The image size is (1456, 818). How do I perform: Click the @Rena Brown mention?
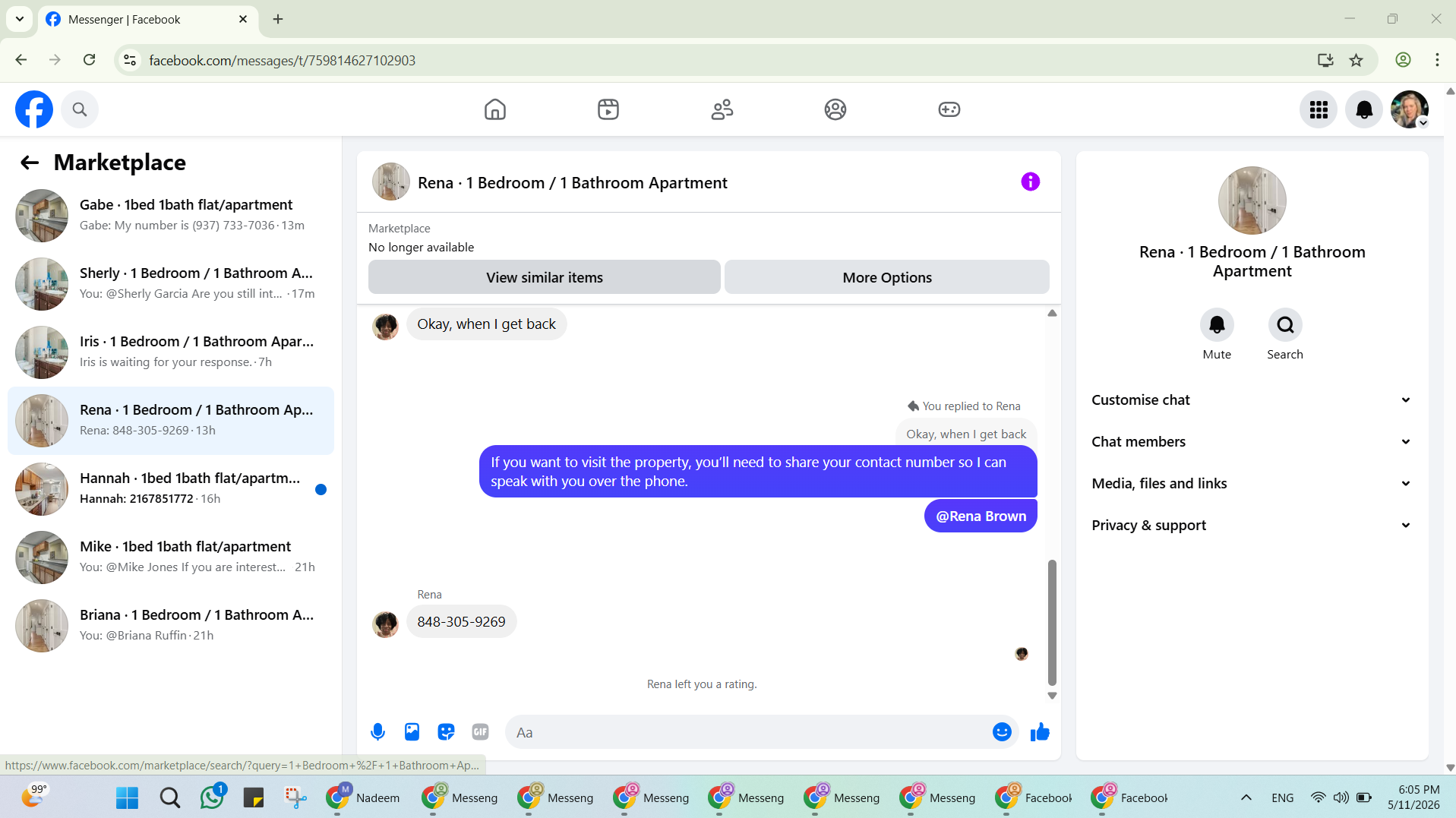click(x=981, y=516)
